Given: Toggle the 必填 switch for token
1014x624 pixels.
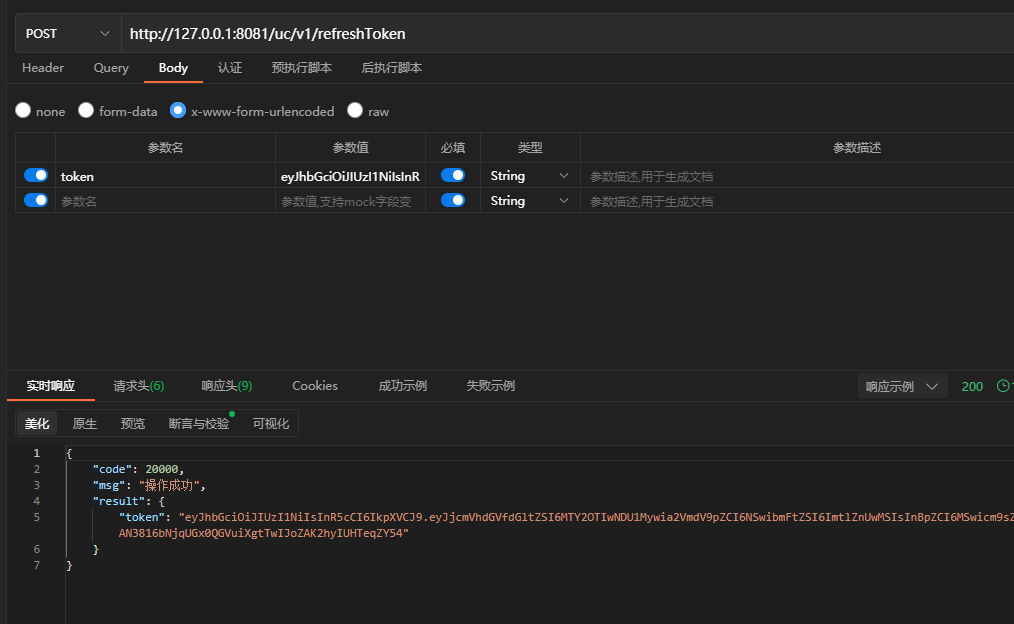Looking at the screenshot, I should 453,175.
